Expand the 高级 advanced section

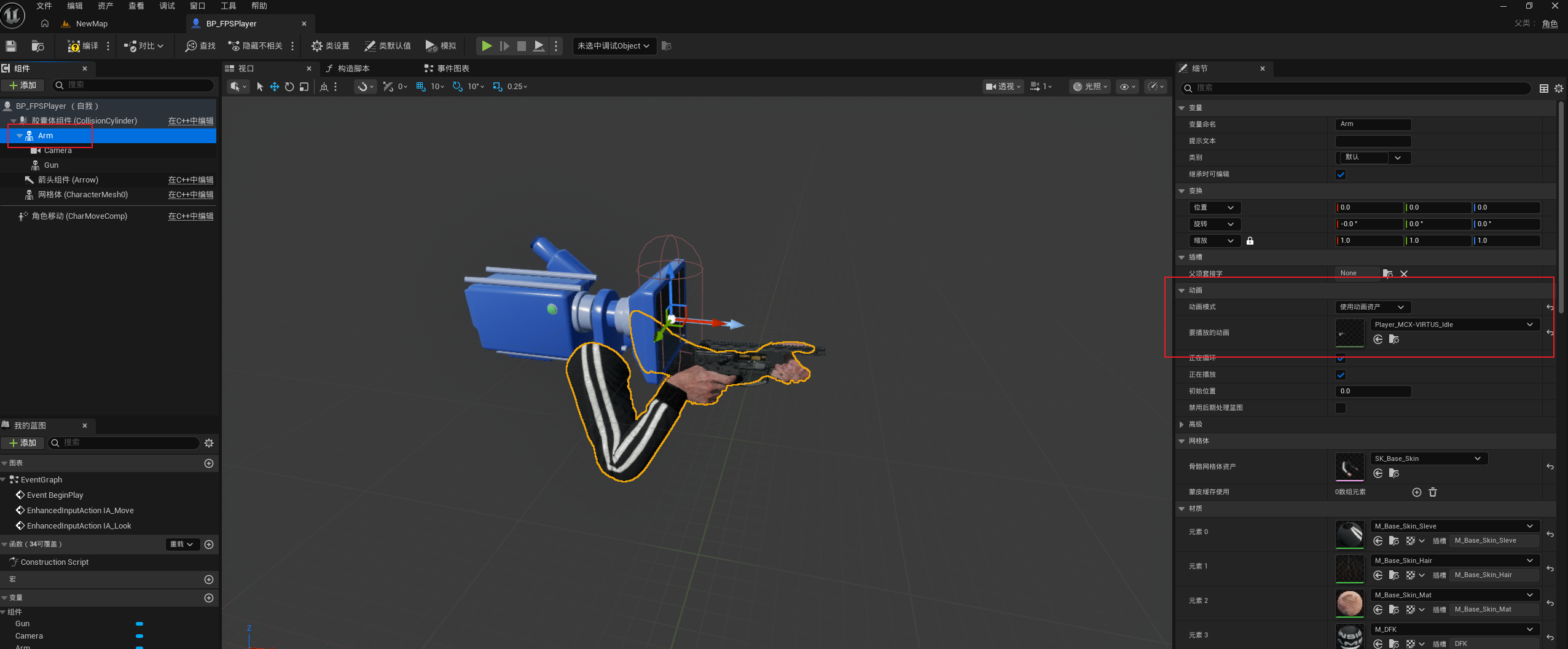1182,425
